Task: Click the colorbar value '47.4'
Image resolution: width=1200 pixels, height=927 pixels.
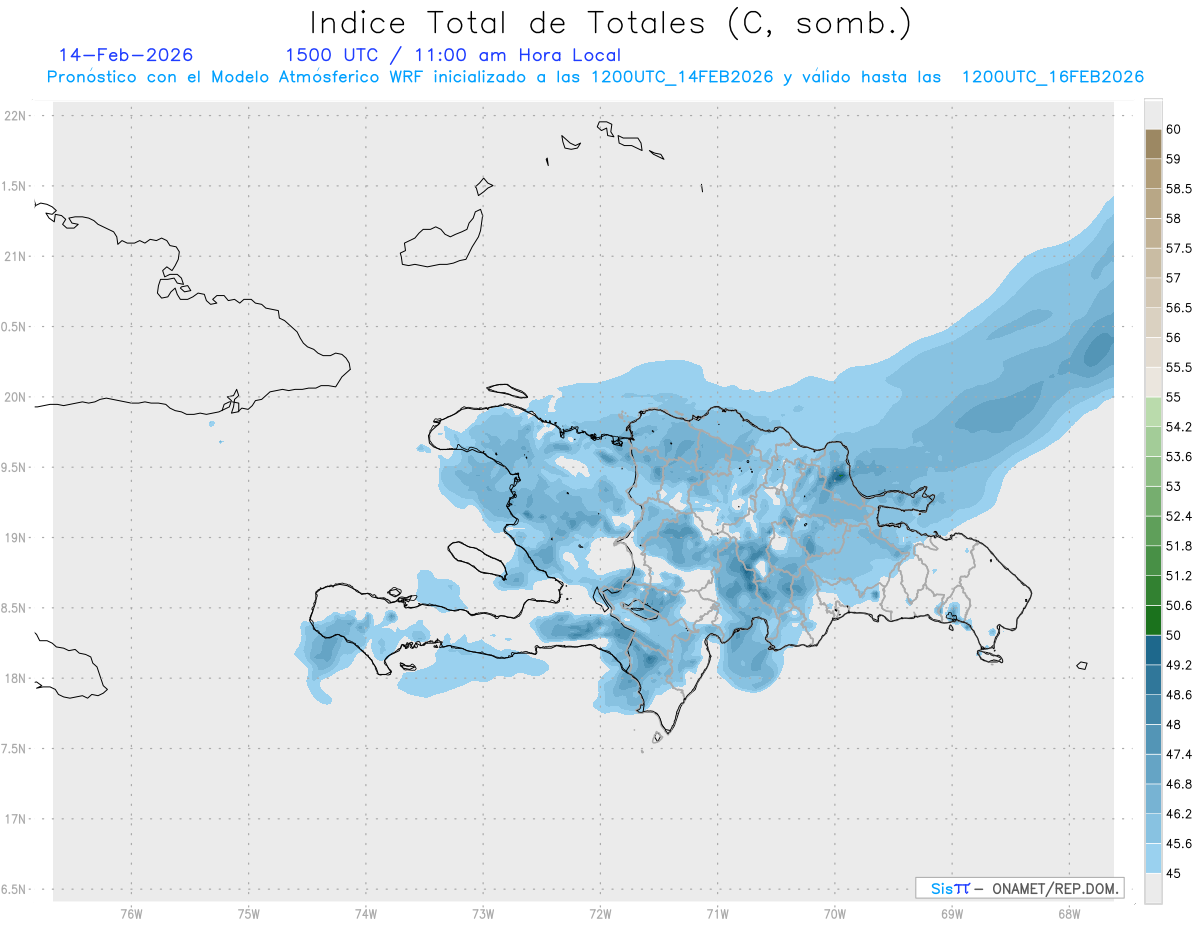Action: coord(1179,754)
